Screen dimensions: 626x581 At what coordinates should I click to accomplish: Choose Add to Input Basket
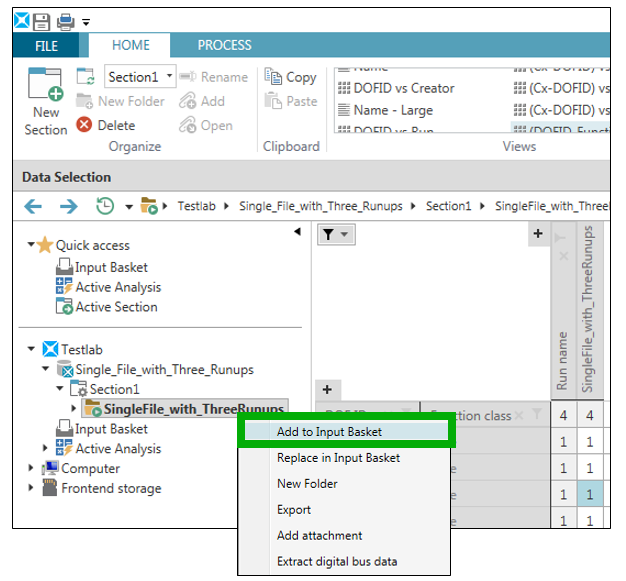click(x=329, y=432)
